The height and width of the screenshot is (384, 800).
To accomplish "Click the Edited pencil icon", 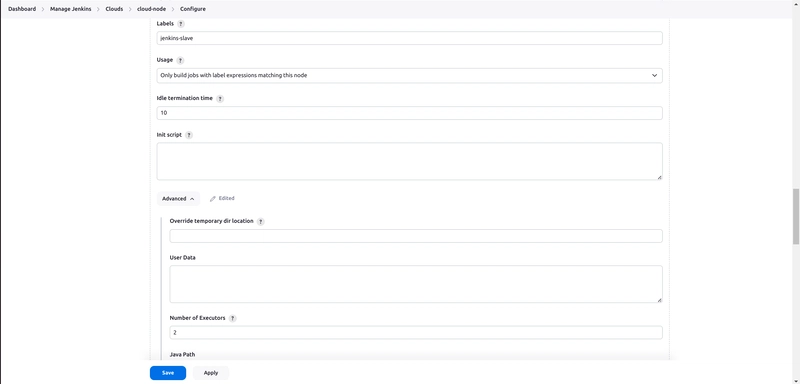I will click(213, 199).
